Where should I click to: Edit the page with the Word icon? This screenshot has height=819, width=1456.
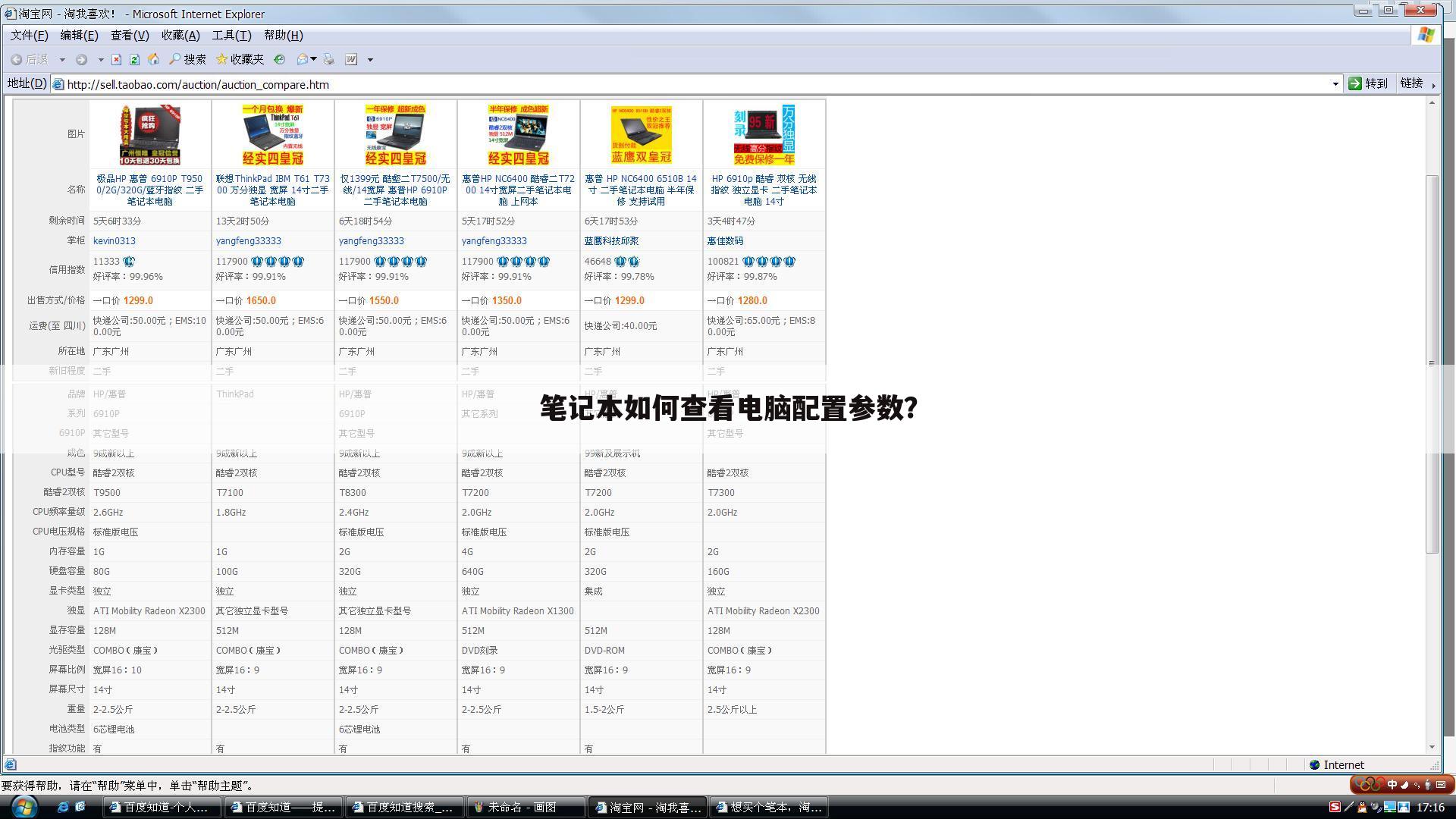351,59
